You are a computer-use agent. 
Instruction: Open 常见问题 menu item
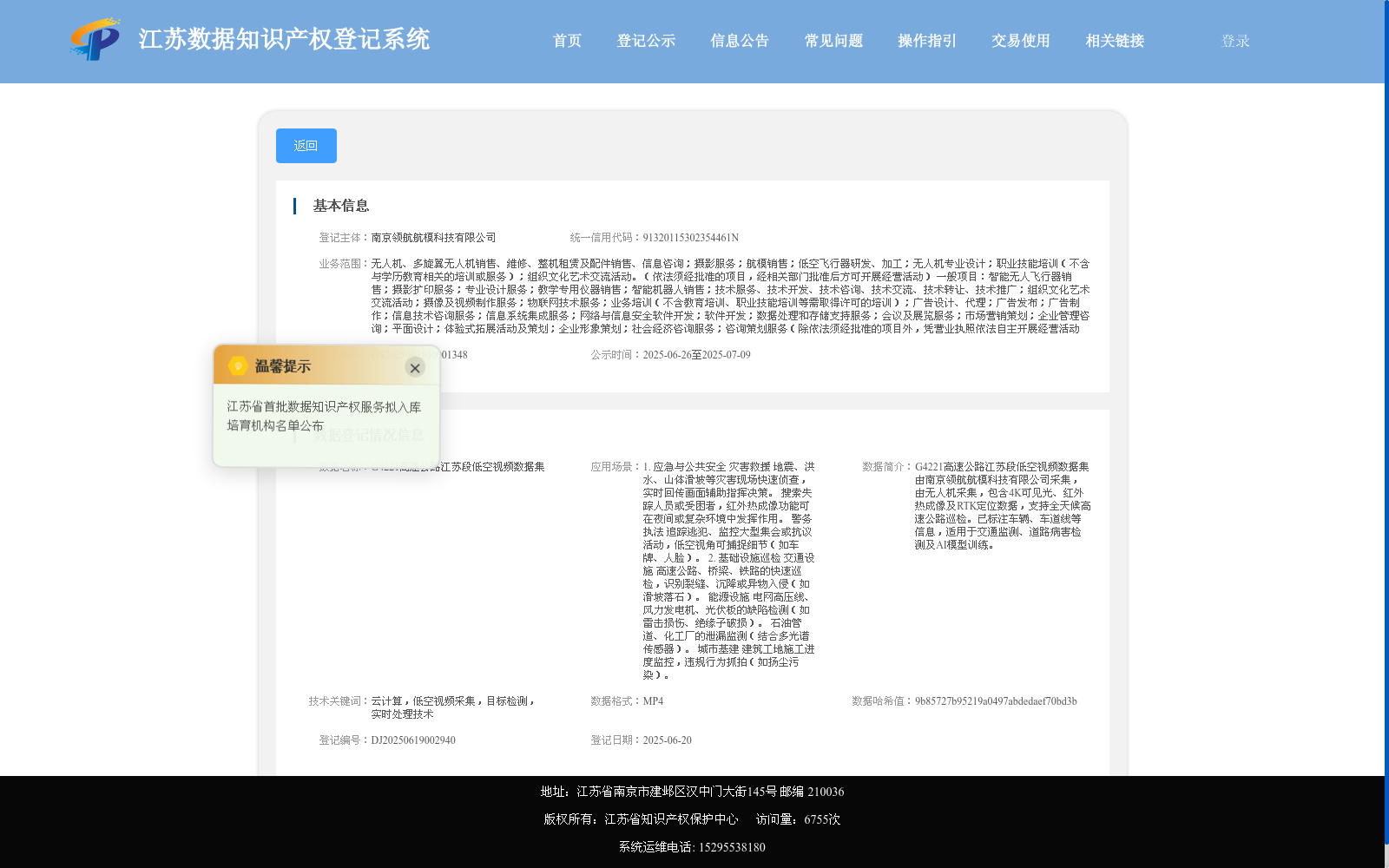pos(833,41)
